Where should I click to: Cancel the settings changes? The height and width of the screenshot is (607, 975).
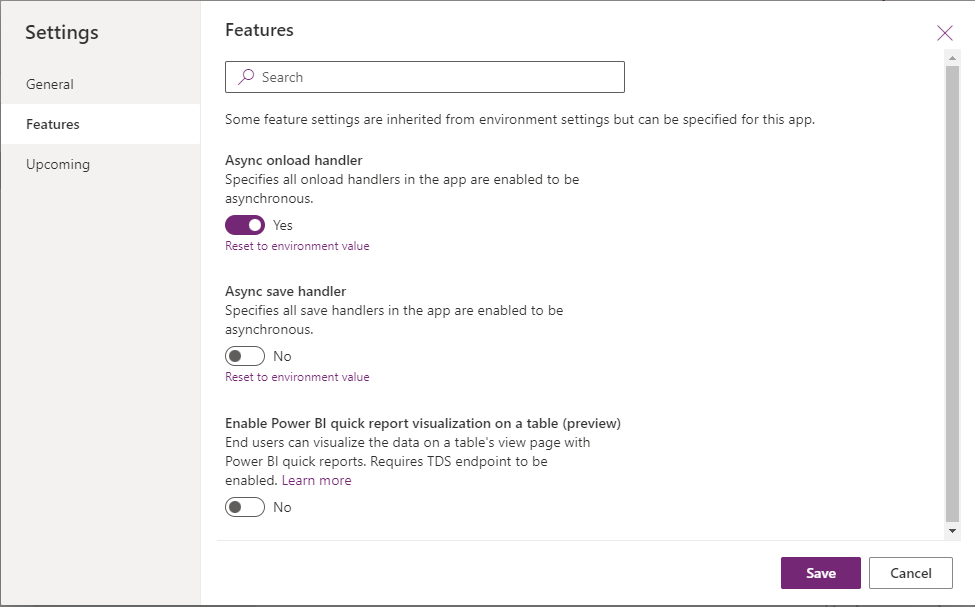pos(910,573)
